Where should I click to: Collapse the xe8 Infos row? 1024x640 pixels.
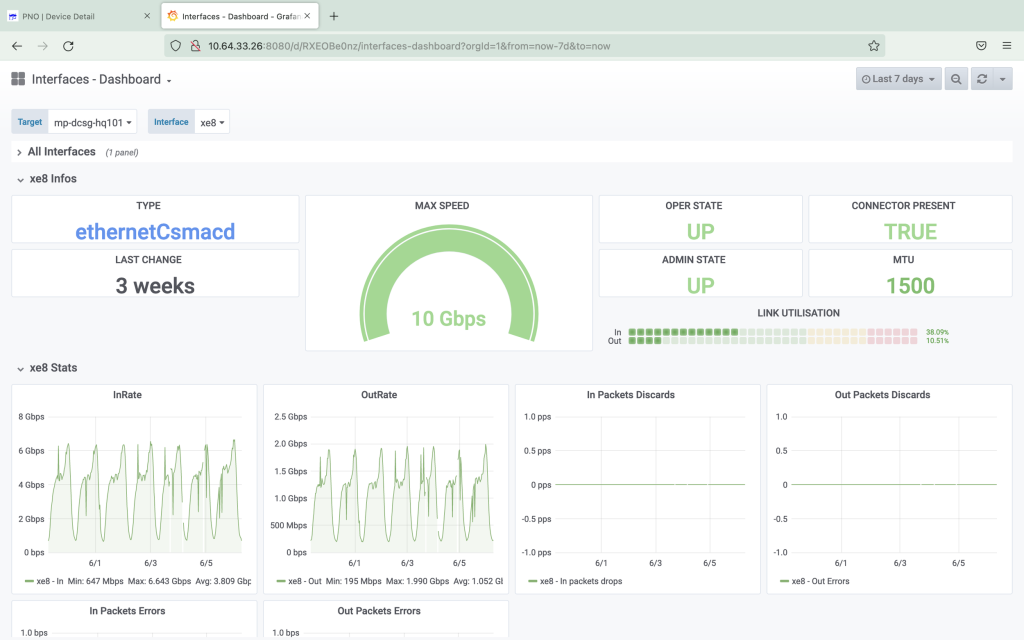coord(47,179)
